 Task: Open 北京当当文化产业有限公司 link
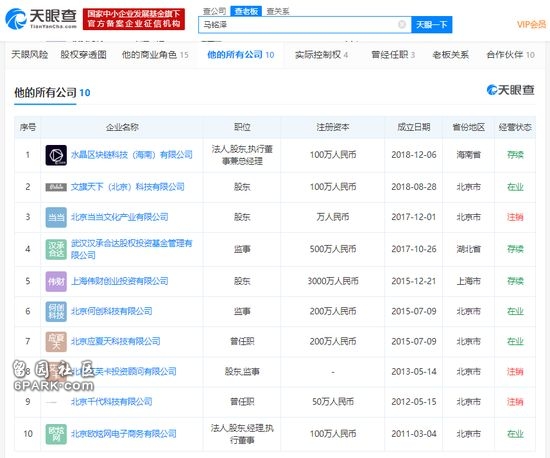pyautogui.click(x=120, y=217)
